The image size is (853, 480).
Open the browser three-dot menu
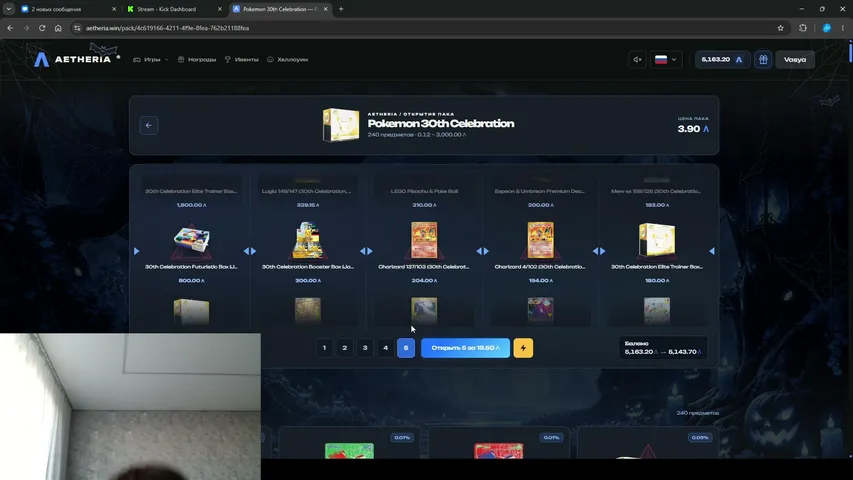pos(843,28)
